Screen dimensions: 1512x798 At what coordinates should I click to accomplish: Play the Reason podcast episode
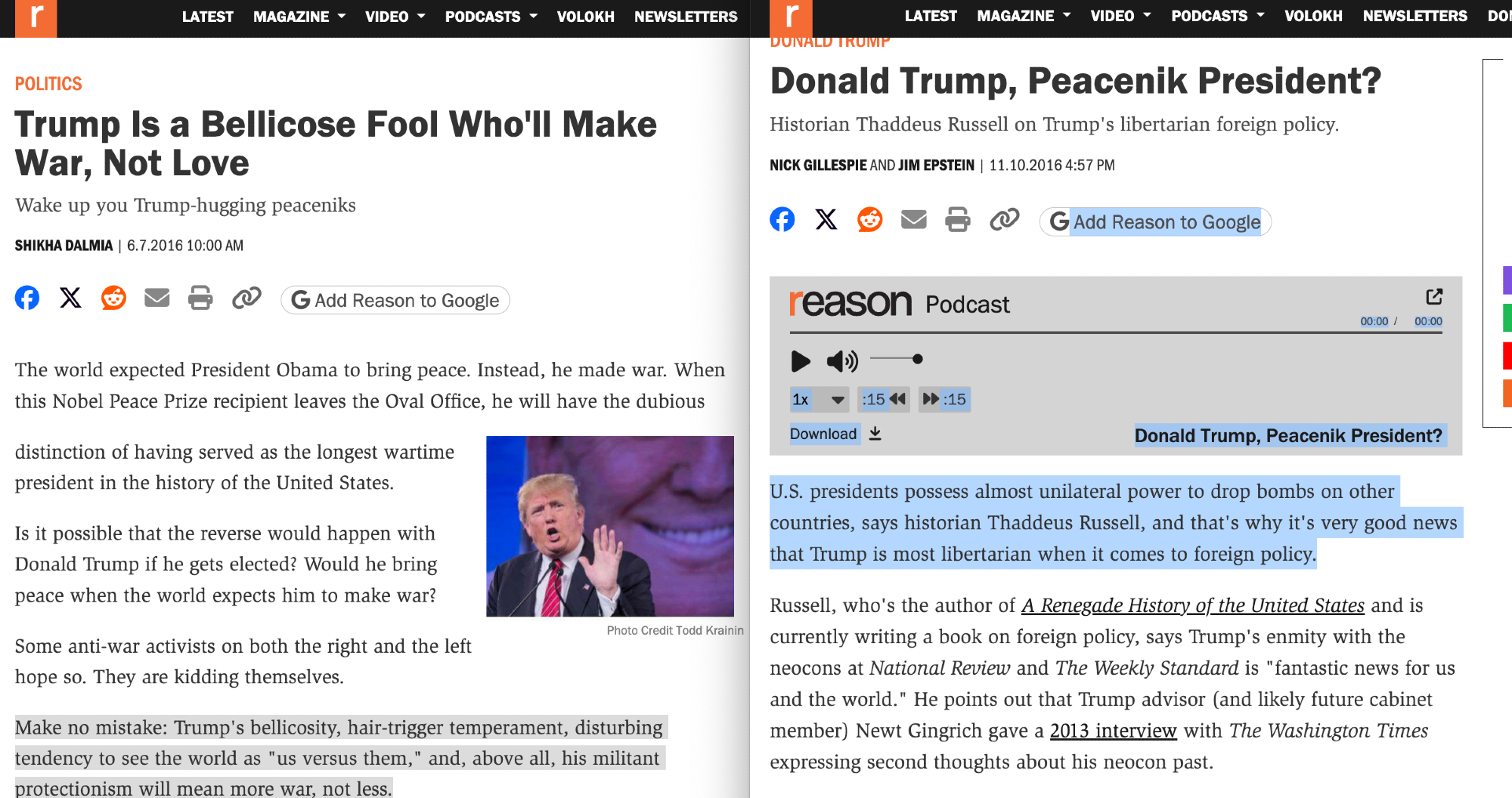[x=800, y=361]
